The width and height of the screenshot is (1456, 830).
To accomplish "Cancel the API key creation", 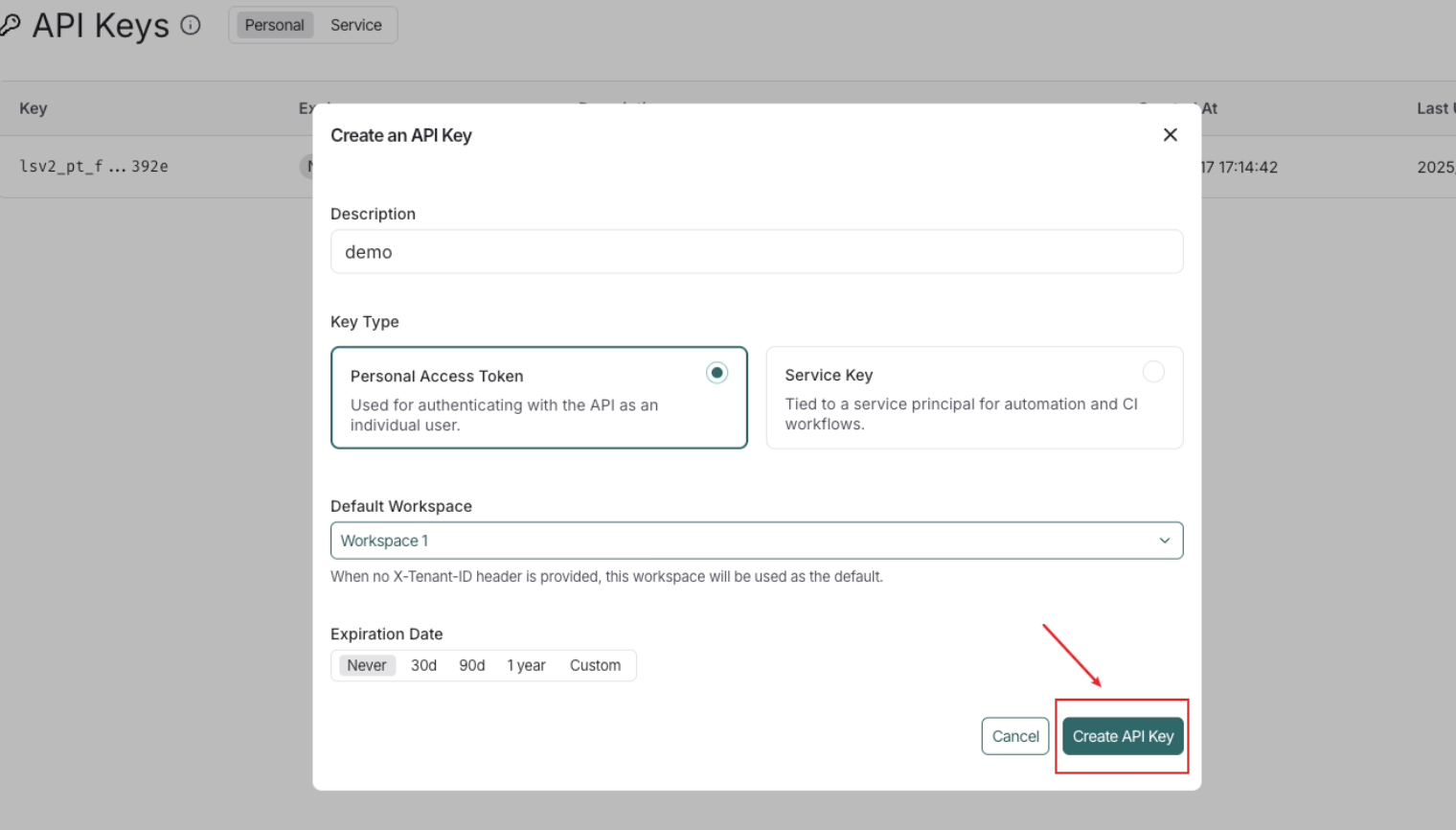I will coord(1014,736).
